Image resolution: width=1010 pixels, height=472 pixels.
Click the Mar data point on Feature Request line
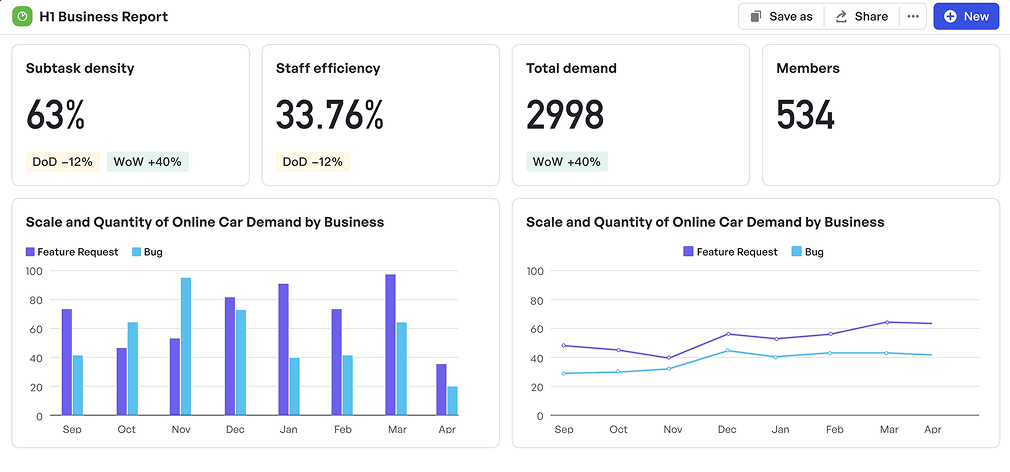pyautogui.click(x=888, y=322)
